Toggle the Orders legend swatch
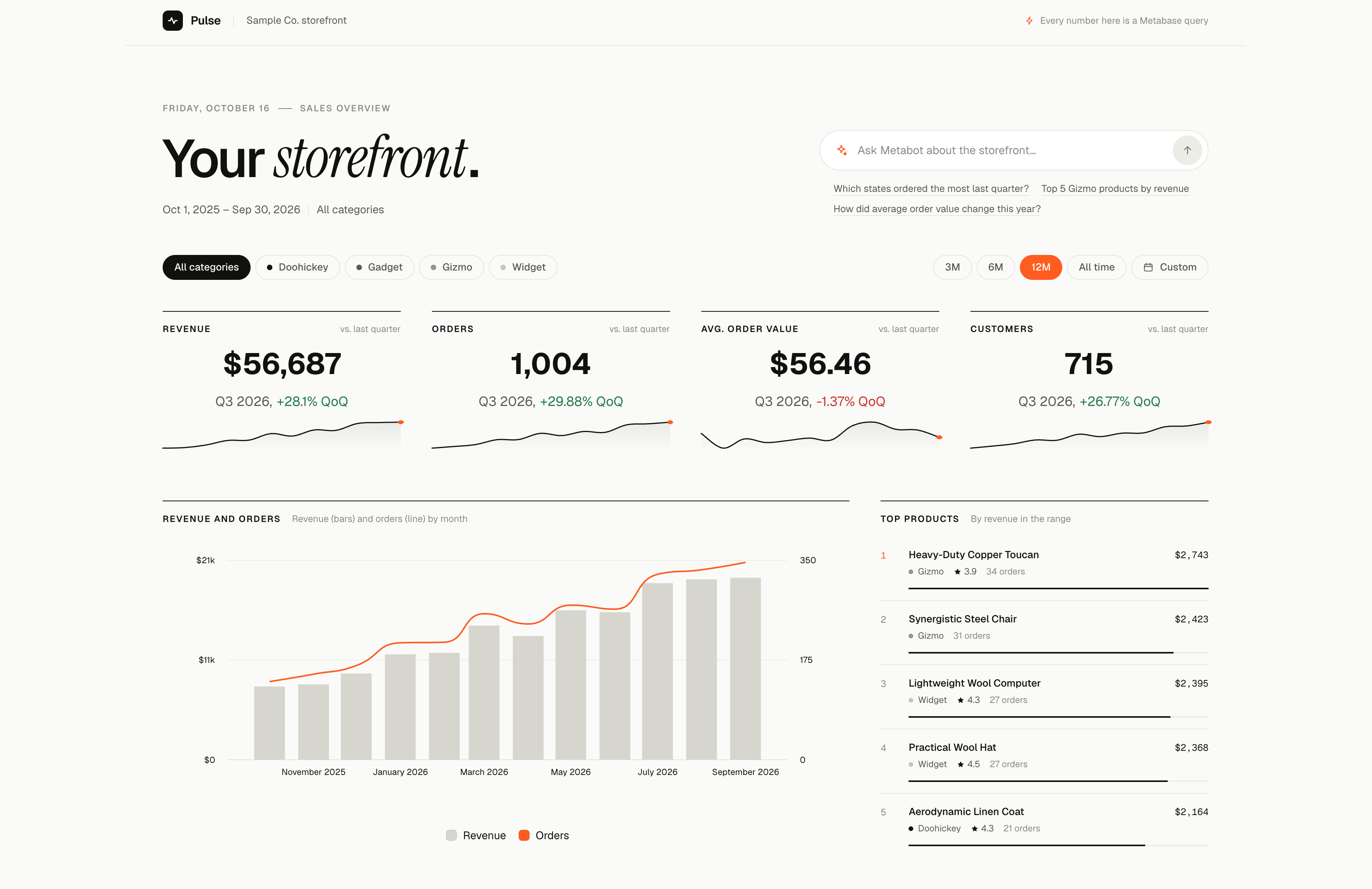The image size is (1372, 889). [x=524, y=835]
